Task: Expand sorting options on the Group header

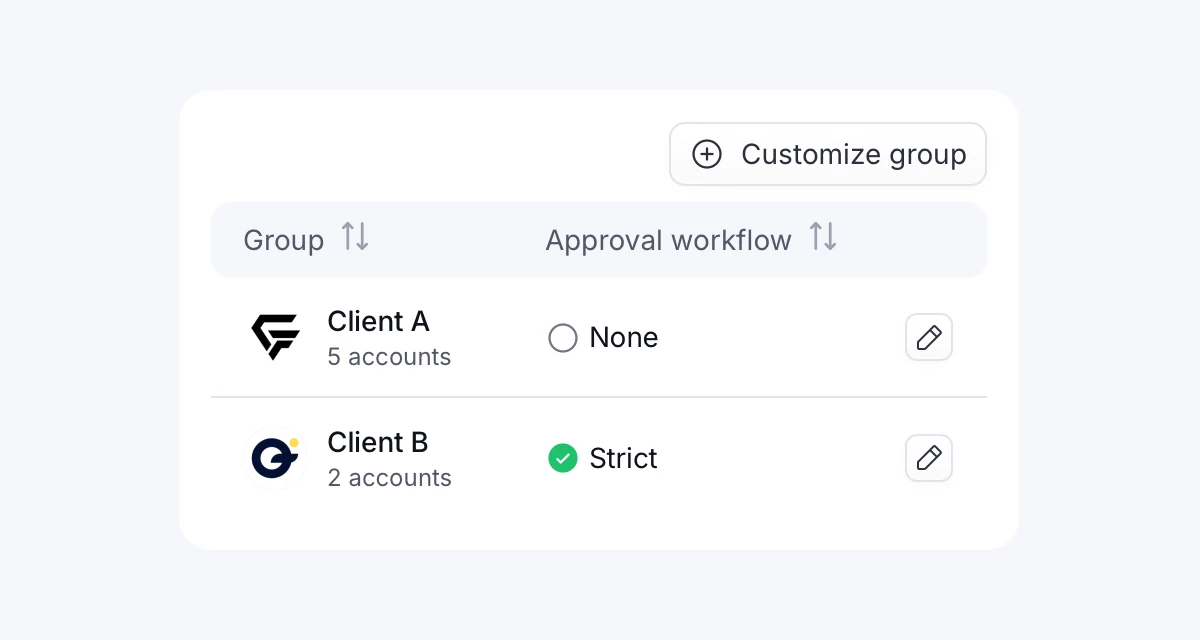Action: coord(355,238)
